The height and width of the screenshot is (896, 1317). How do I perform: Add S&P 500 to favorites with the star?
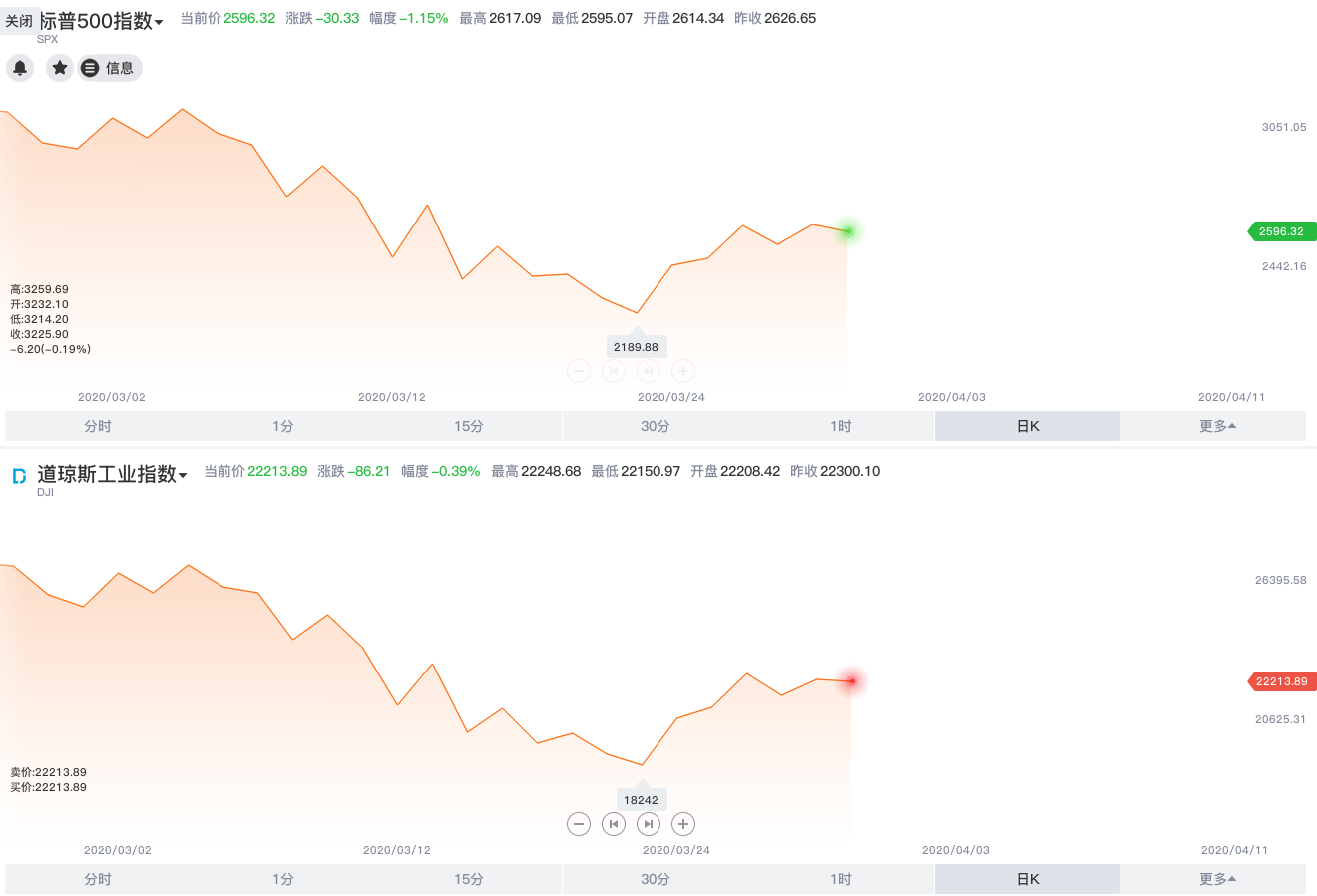coord(60,68)
